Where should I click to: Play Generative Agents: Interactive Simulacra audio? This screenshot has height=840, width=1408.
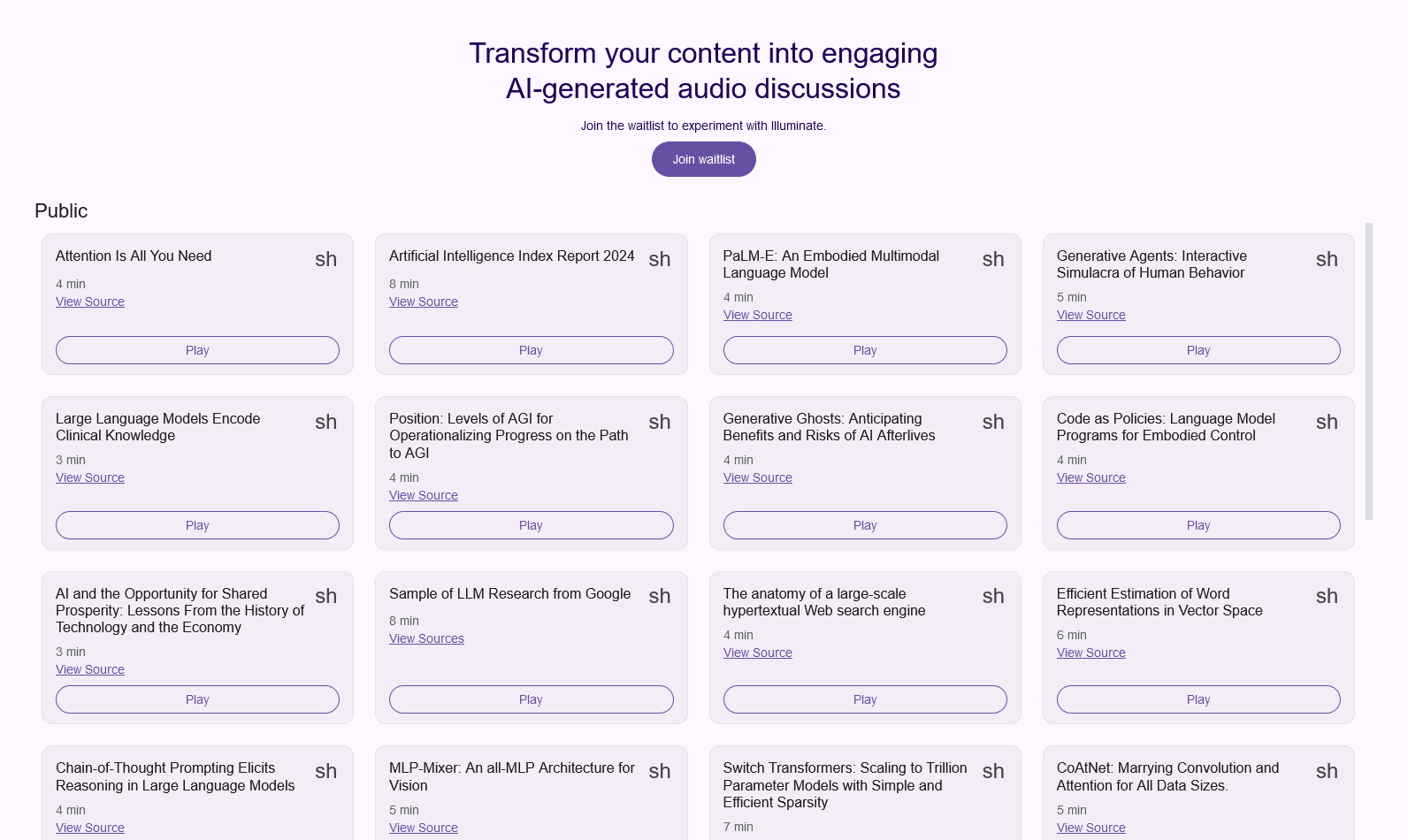click(1198, 350)
